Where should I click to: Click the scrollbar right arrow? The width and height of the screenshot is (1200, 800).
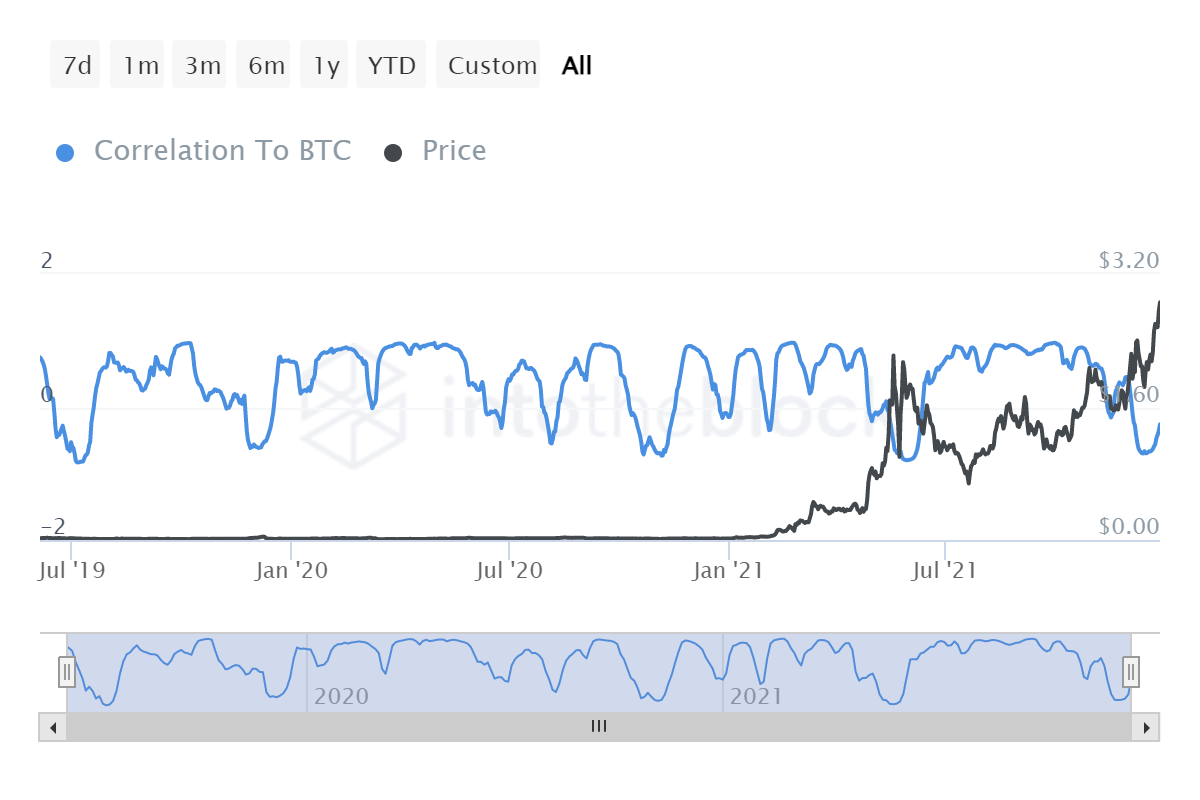click(1147, 727)
